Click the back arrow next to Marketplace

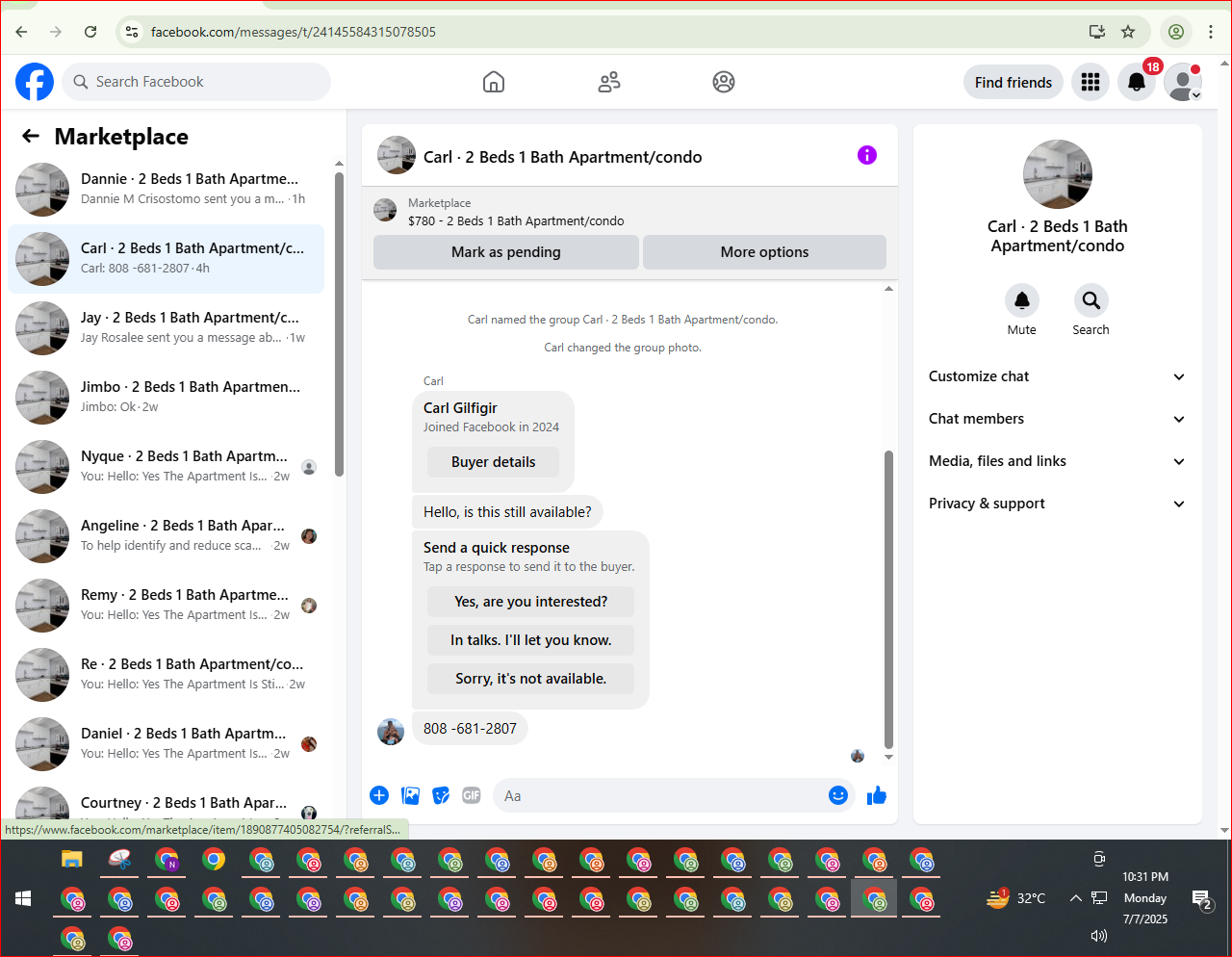[31, 137]
